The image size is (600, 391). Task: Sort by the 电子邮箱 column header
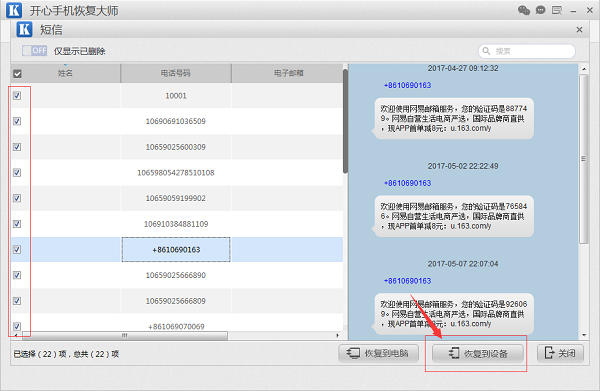pyautogui.click(x=289, y=73)
